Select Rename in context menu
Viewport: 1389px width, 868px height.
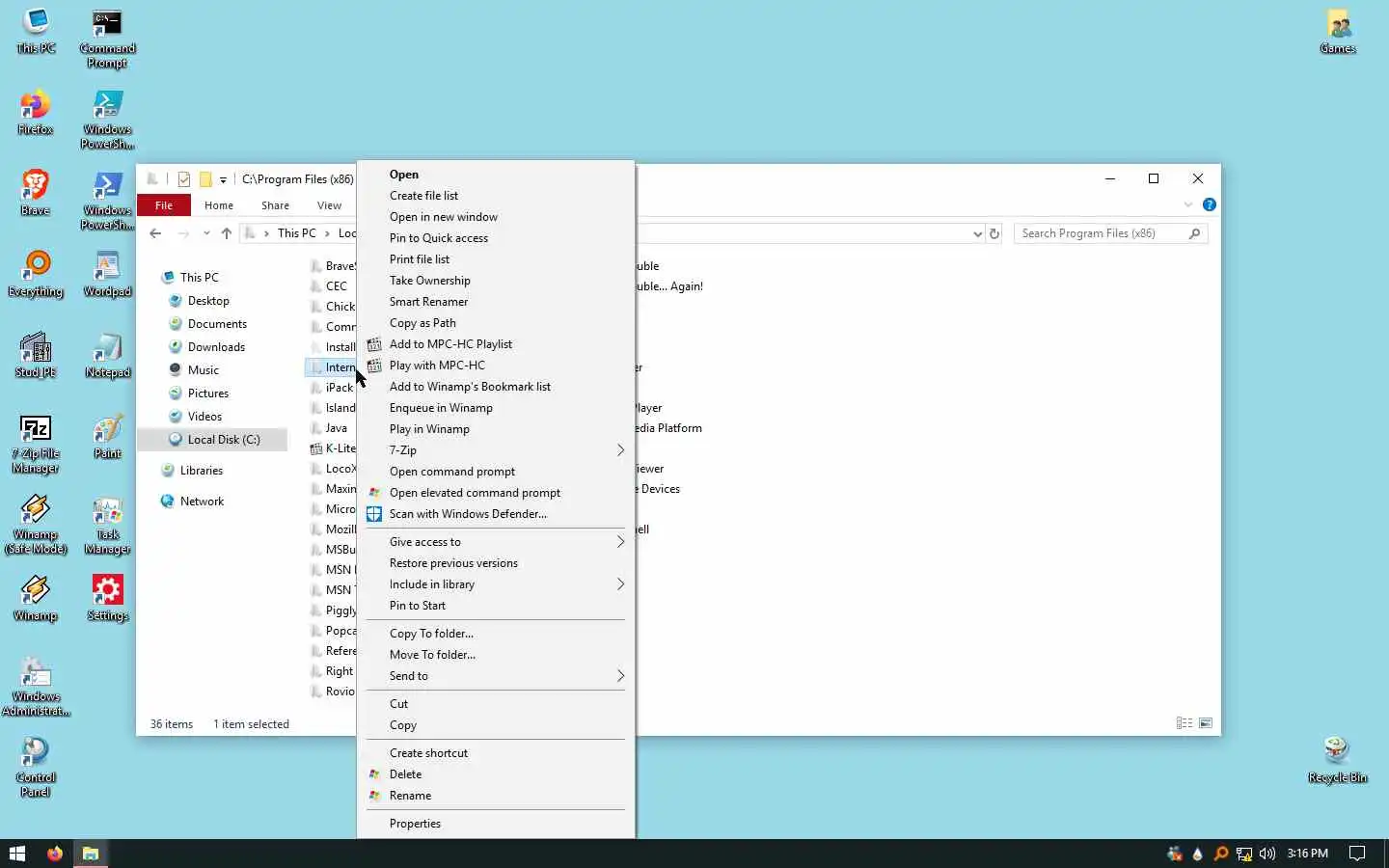tap(496, 796)
